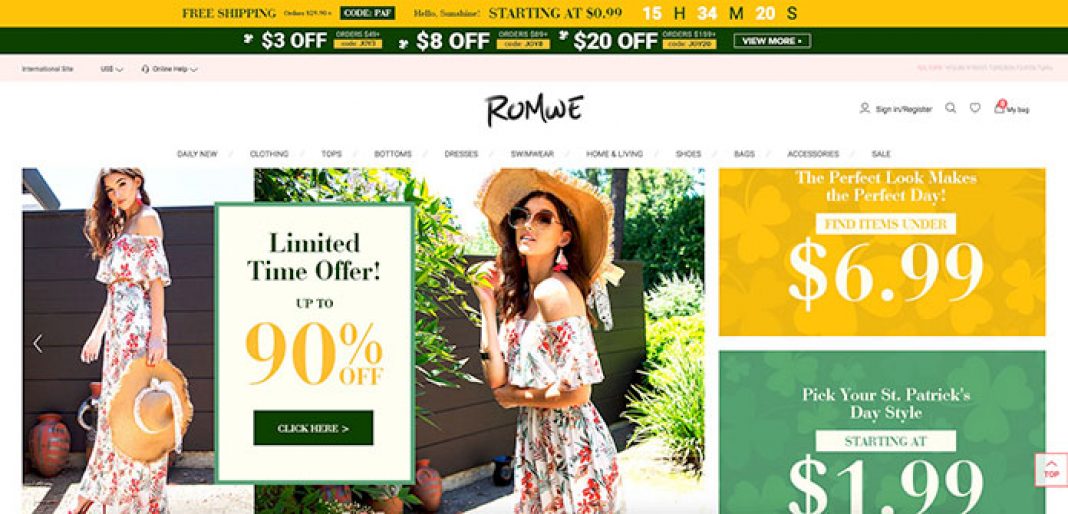The width and height of the screenshot is (1068, 514).
Task: Select the DAILY NEW menu item
Action: click(197, 154)
